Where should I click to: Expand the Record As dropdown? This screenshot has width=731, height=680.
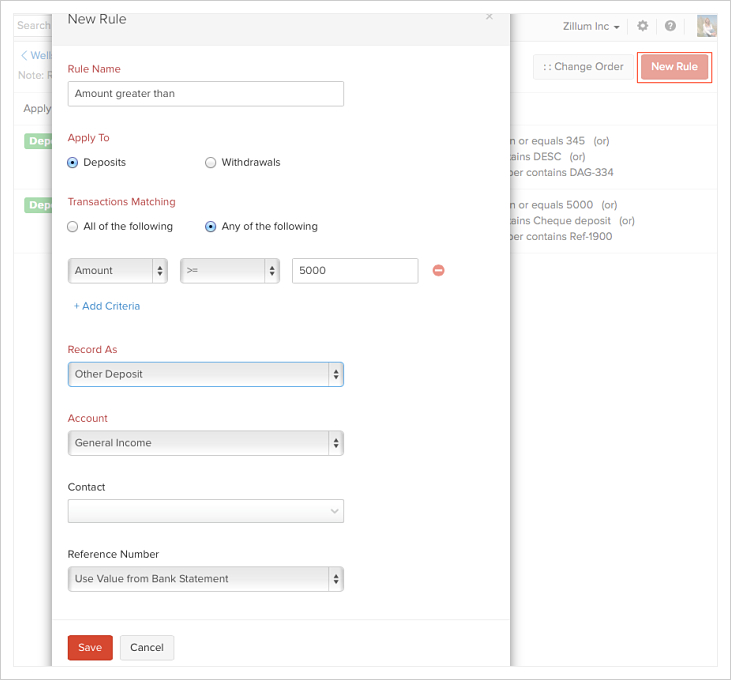click(206, 374)
